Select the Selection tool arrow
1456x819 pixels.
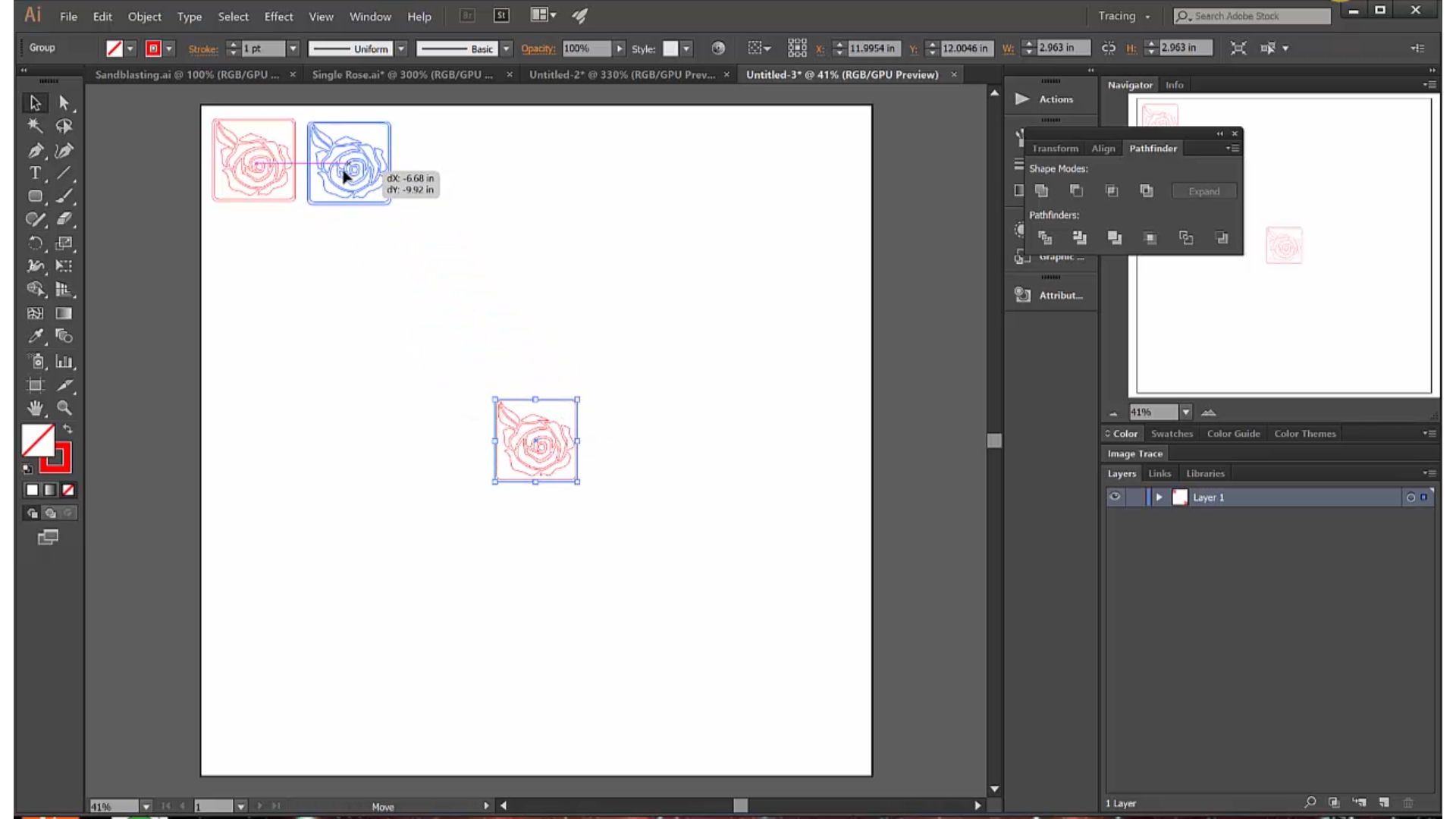[35, 102]
